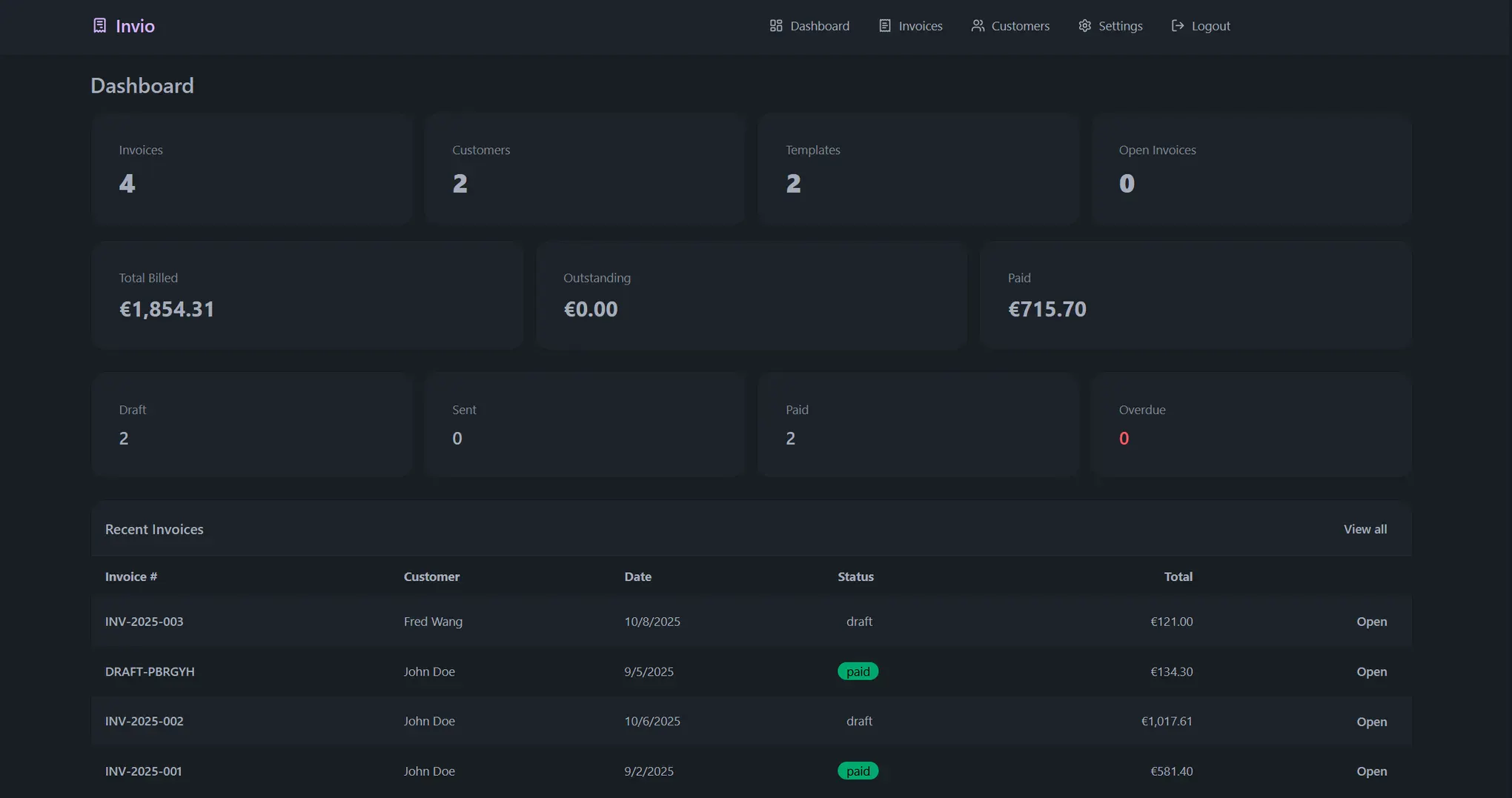Click the Logout arrow icon in navbar
The width and height of the screenshot is (1512, 798).
coord(1178,26)
